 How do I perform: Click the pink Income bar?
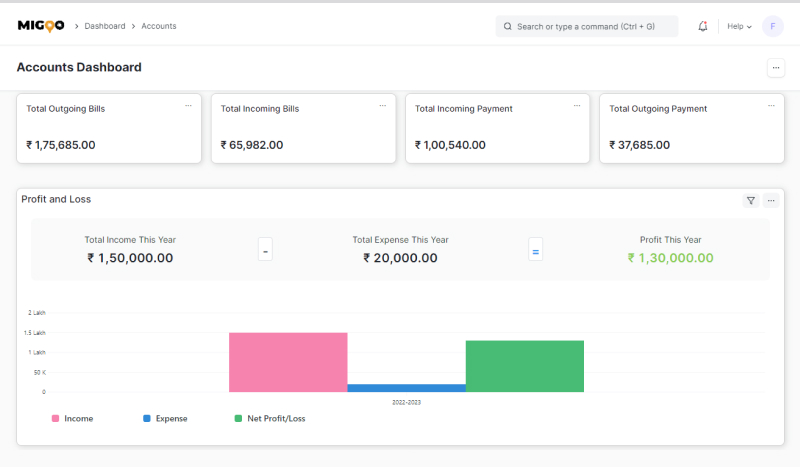pyautogui.click(x=288, y=362)
